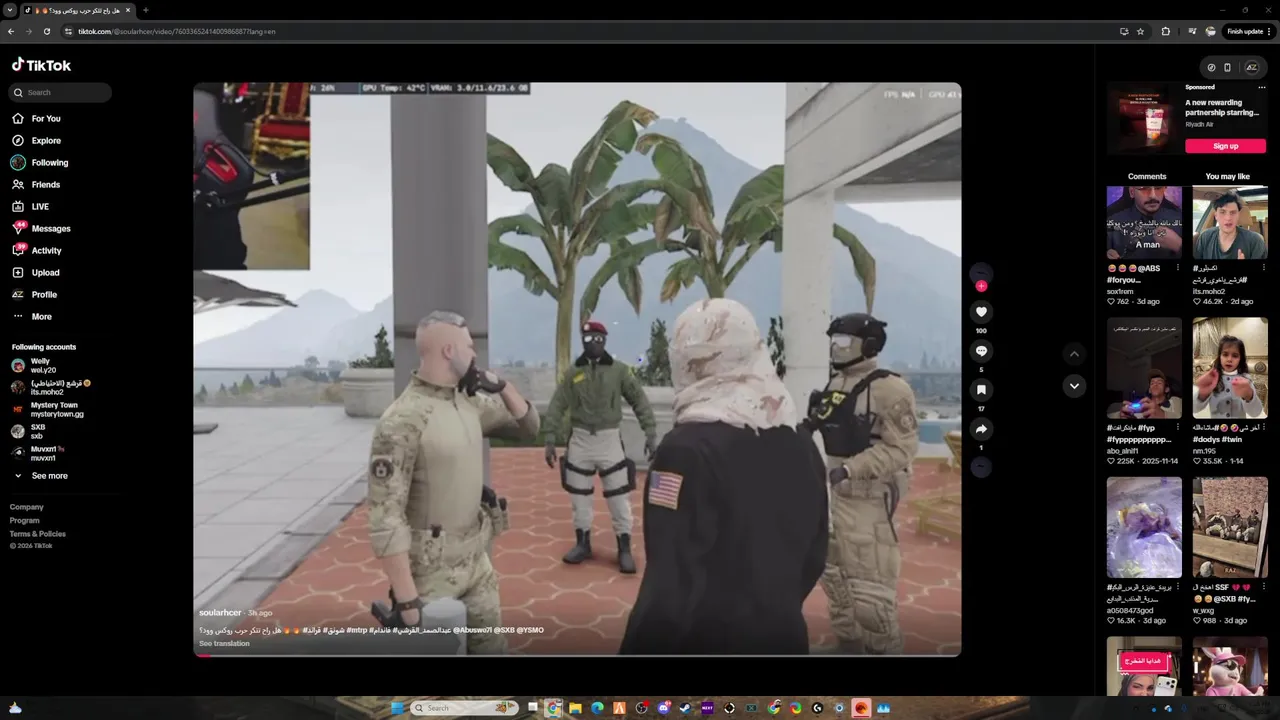Follow creator via red plus badge
The image size is (1280, 720).
(981, 286)
